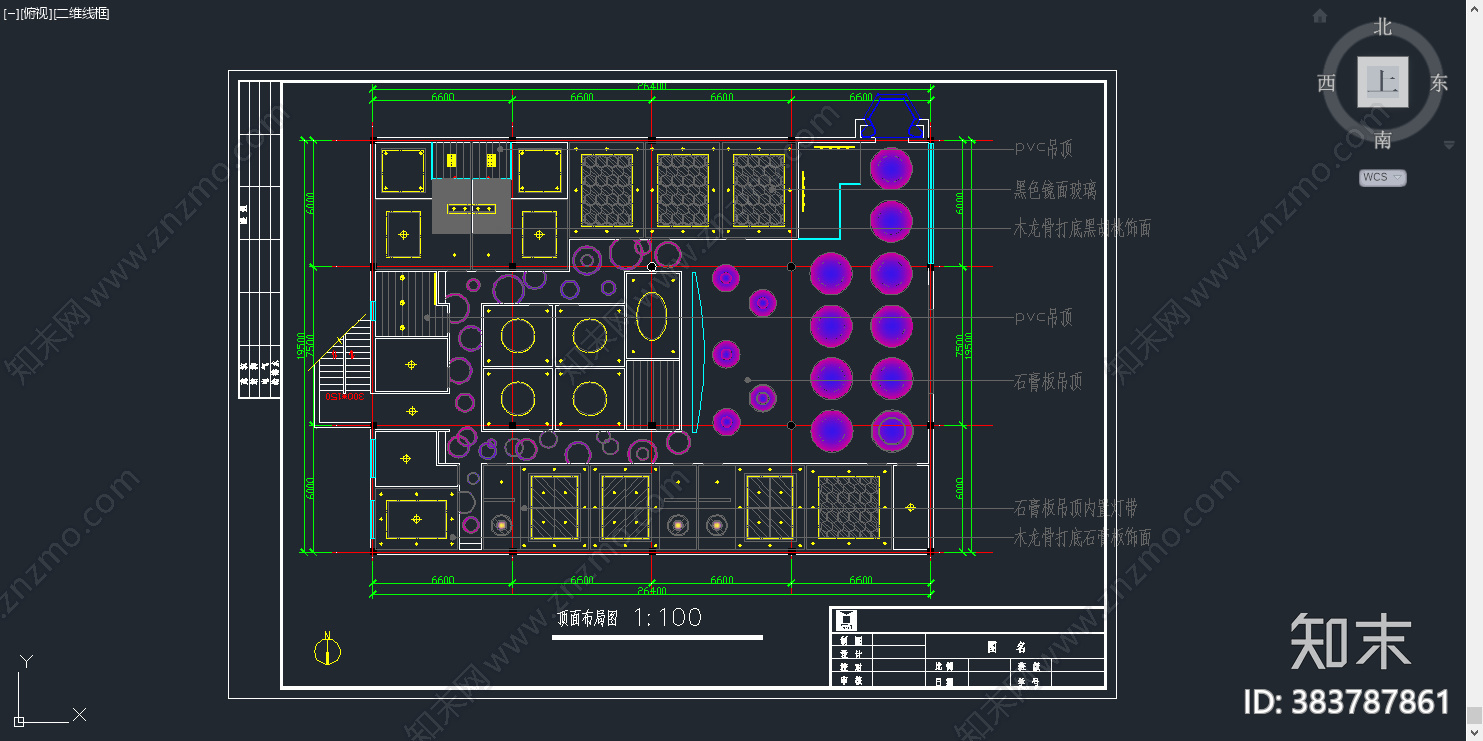Open the ViewCube options triangle menu

pos(1449,145)
